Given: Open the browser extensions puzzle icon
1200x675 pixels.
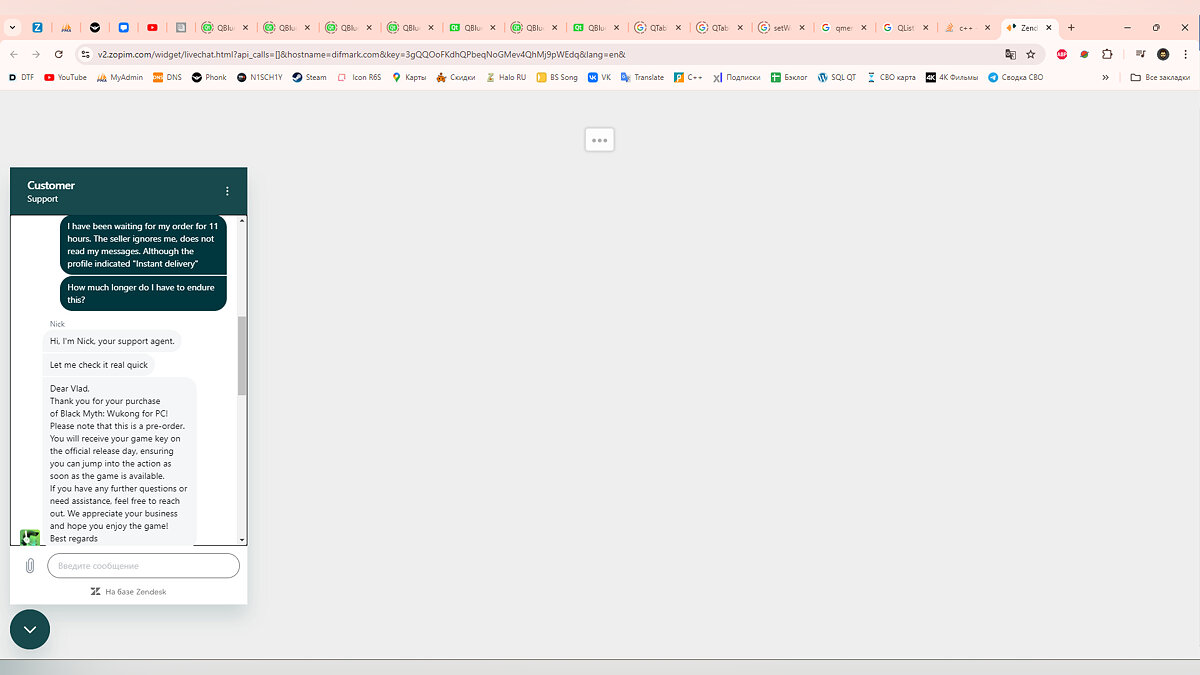Looking at the screenshot, I should [x=1107, y=54].
